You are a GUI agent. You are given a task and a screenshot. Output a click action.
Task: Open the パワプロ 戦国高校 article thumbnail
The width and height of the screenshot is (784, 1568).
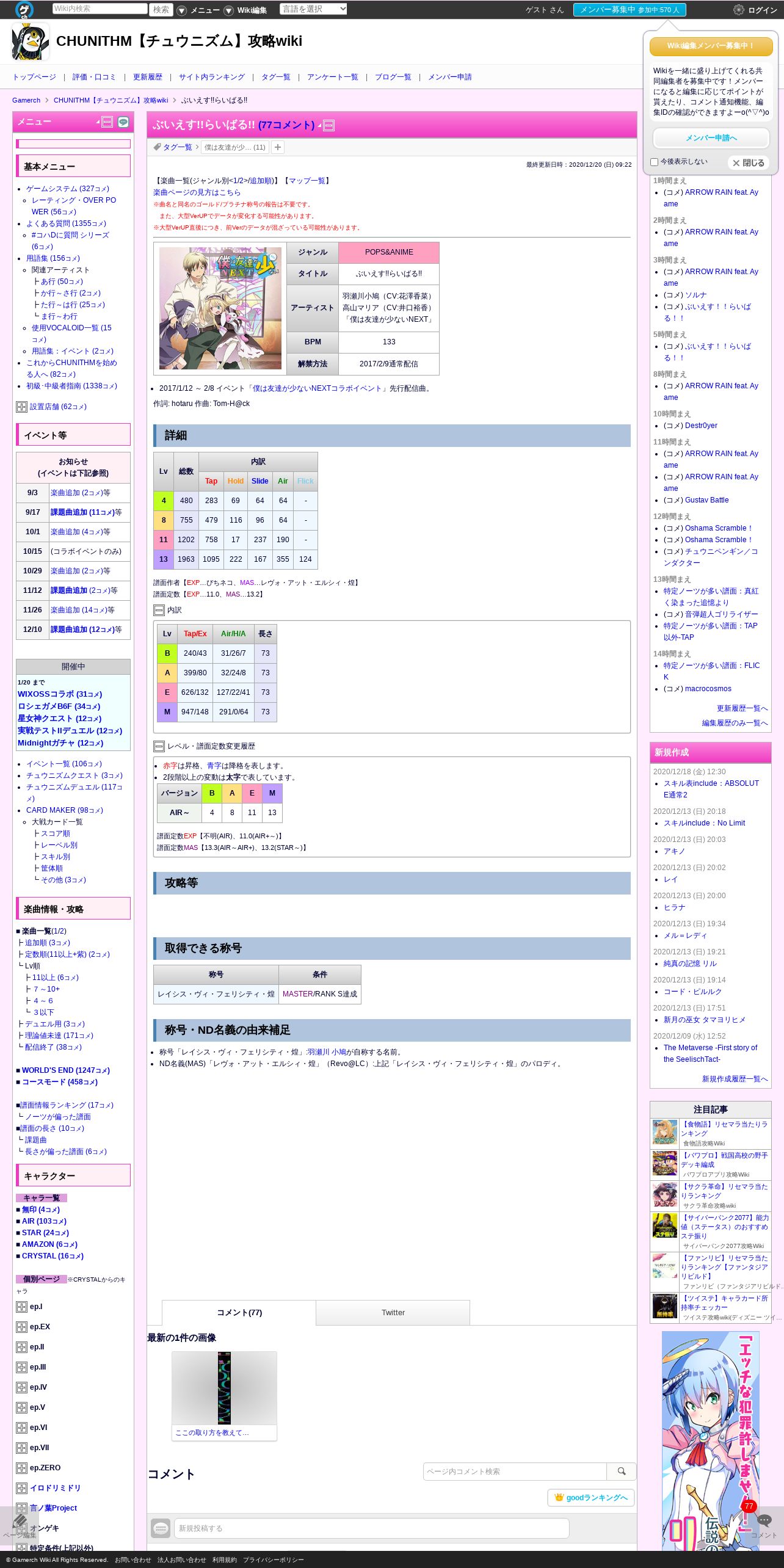coord(665,1164)
